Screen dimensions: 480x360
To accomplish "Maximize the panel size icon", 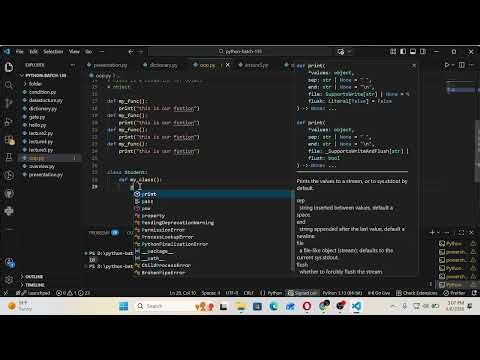I will tap(461, 232).
